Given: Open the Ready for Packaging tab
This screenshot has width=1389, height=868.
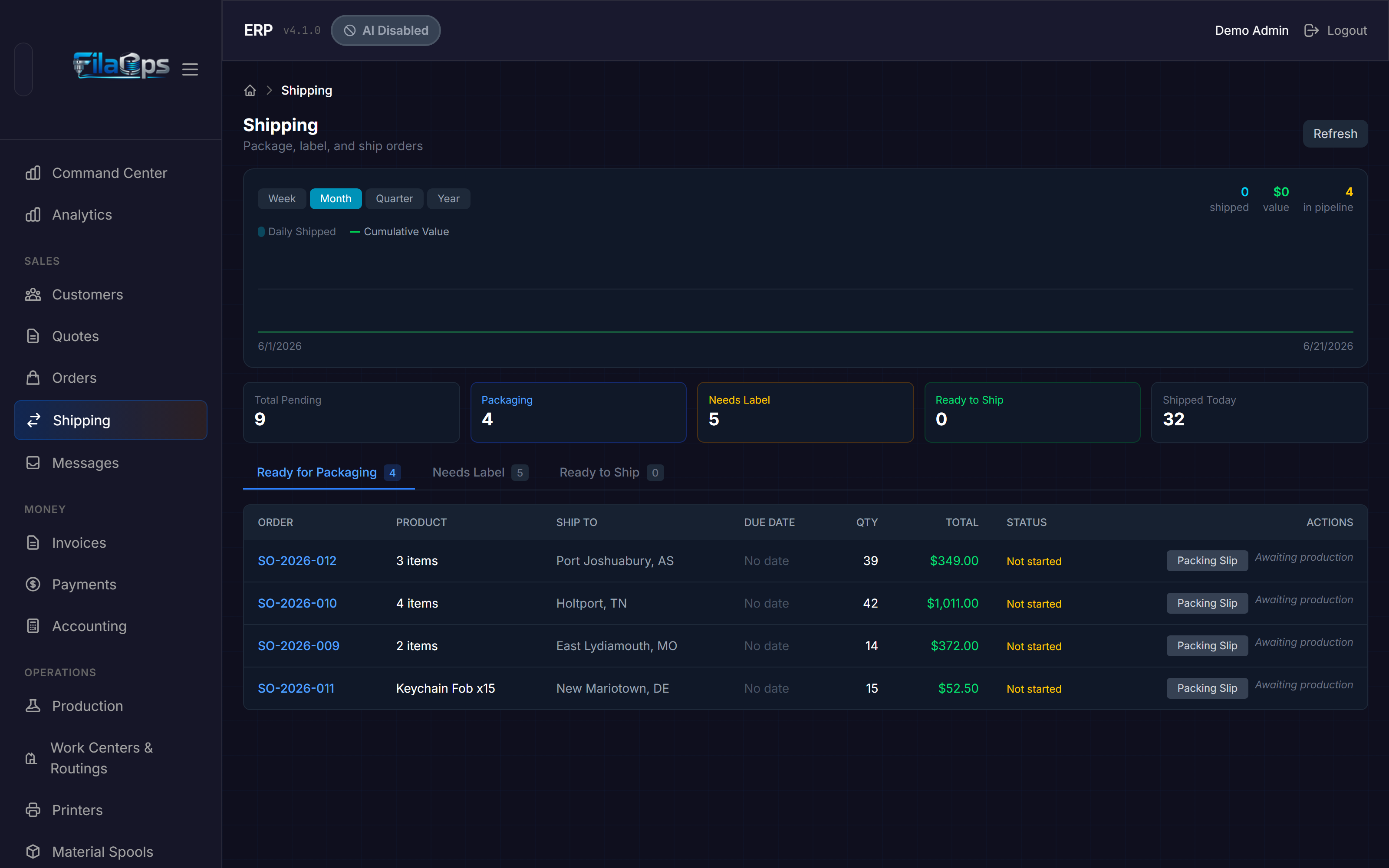Looking at the screenshot, I should (x=328, y=473).
